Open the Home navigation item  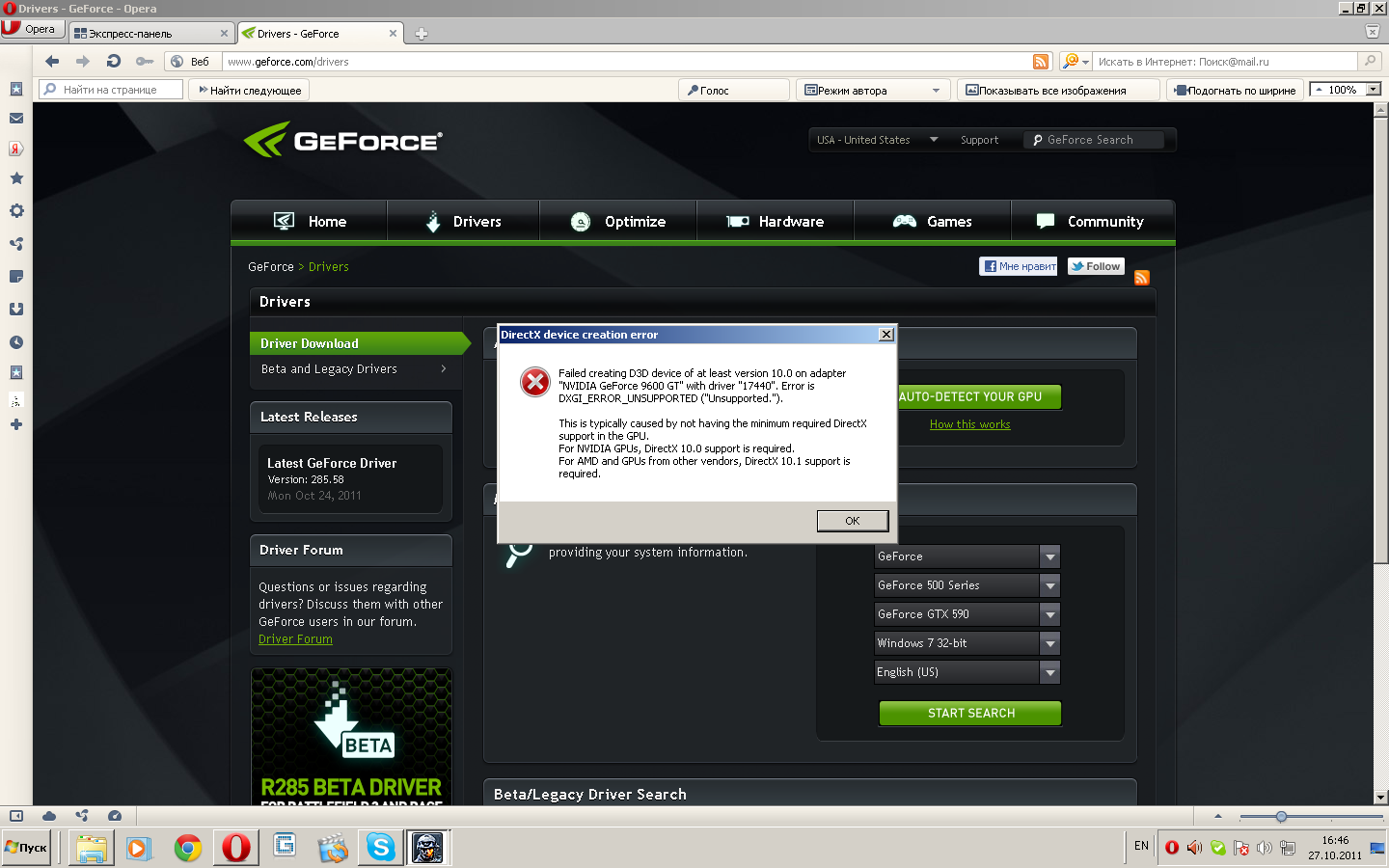click(x=310, y=222)
